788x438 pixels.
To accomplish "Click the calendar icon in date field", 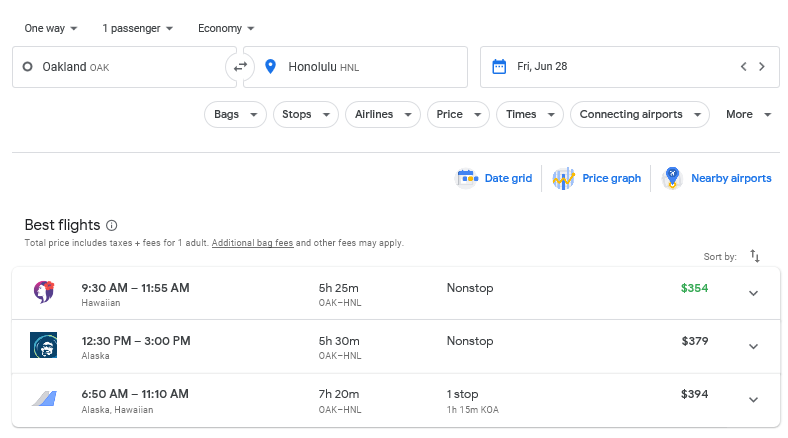I will (x=500, y=67).
